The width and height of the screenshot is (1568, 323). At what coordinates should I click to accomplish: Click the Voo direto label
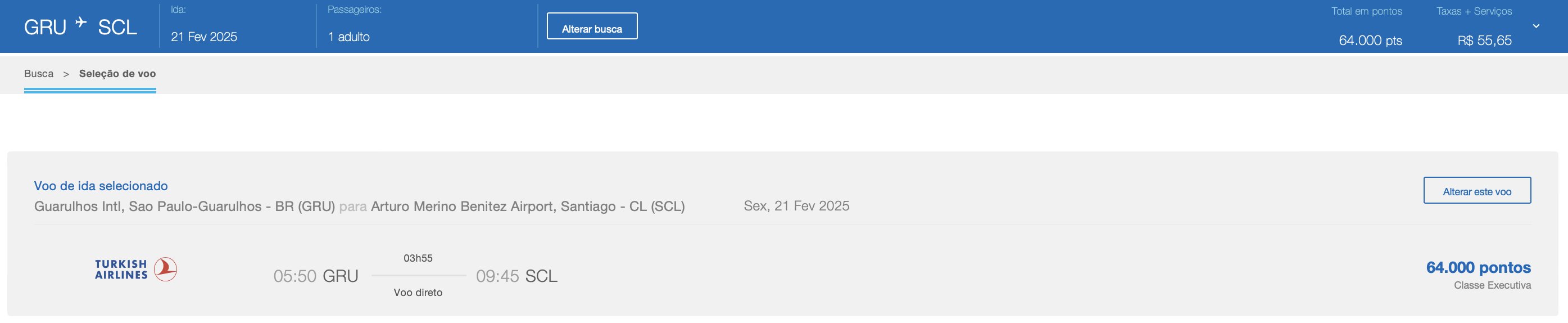click(418, 293)
